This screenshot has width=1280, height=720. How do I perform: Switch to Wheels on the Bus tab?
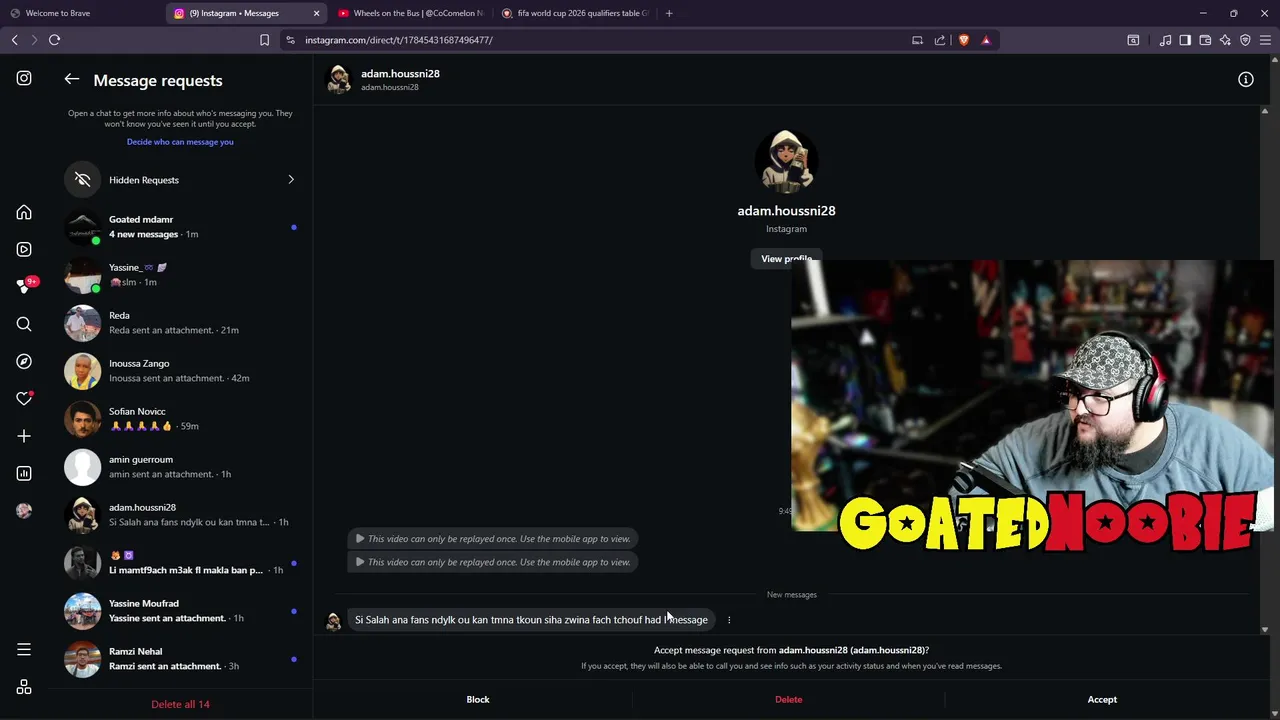pos(410,13)
